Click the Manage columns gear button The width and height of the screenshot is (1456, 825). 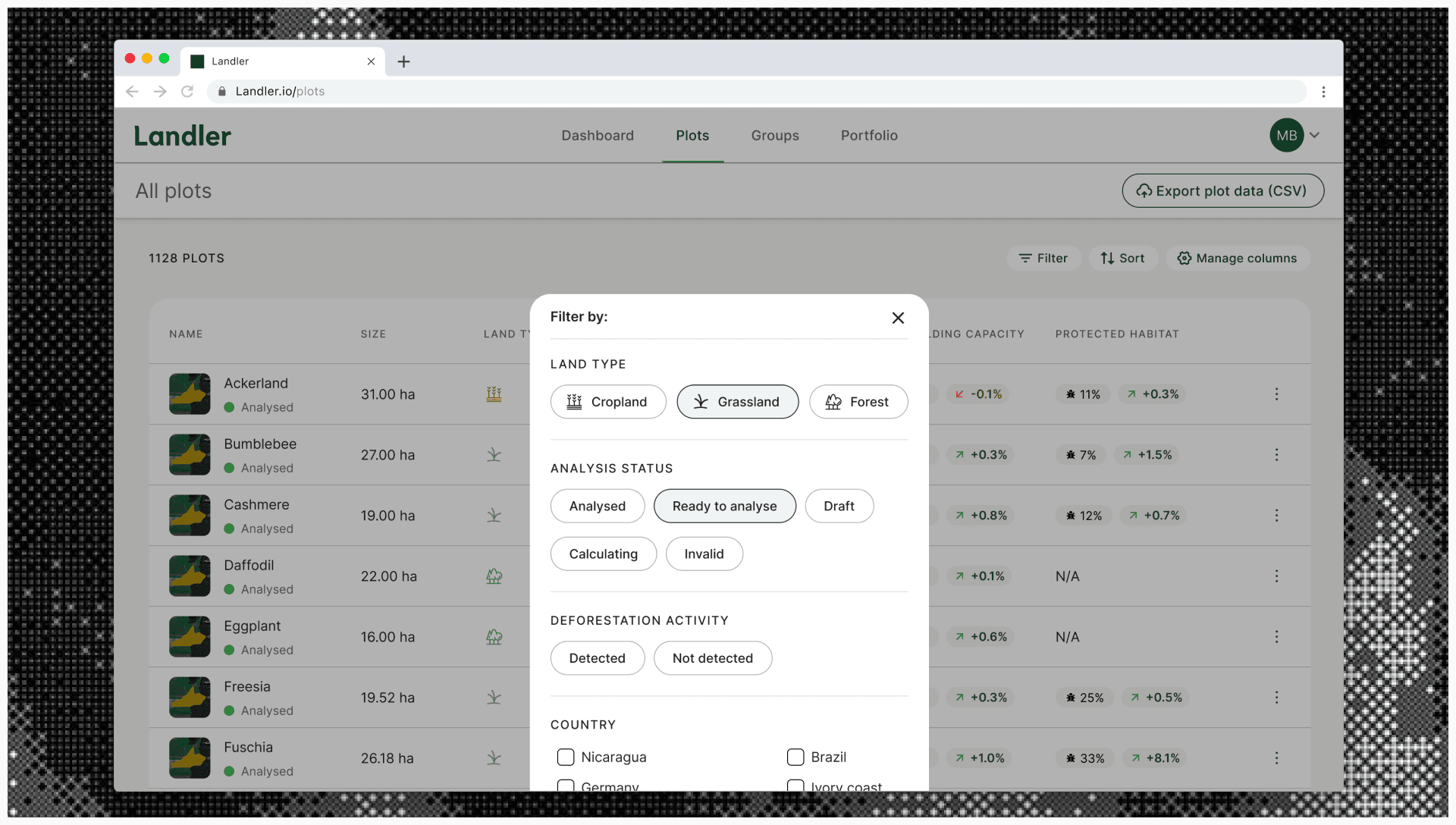click(x=1237, y=258)
